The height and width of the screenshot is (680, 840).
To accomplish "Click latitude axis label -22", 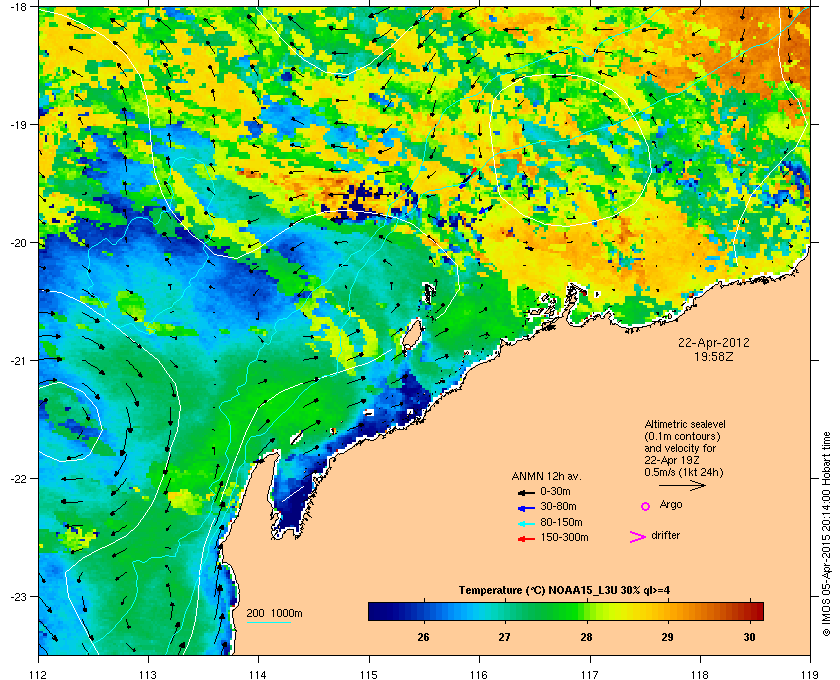I will tap(18, 479).
